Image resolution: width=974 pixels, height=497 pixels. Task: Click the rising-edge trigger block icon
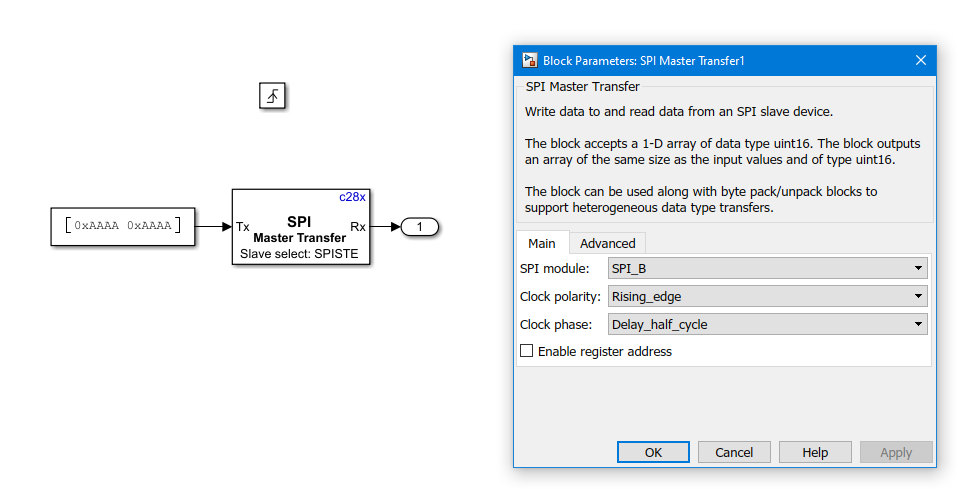(x=273, y=96)
